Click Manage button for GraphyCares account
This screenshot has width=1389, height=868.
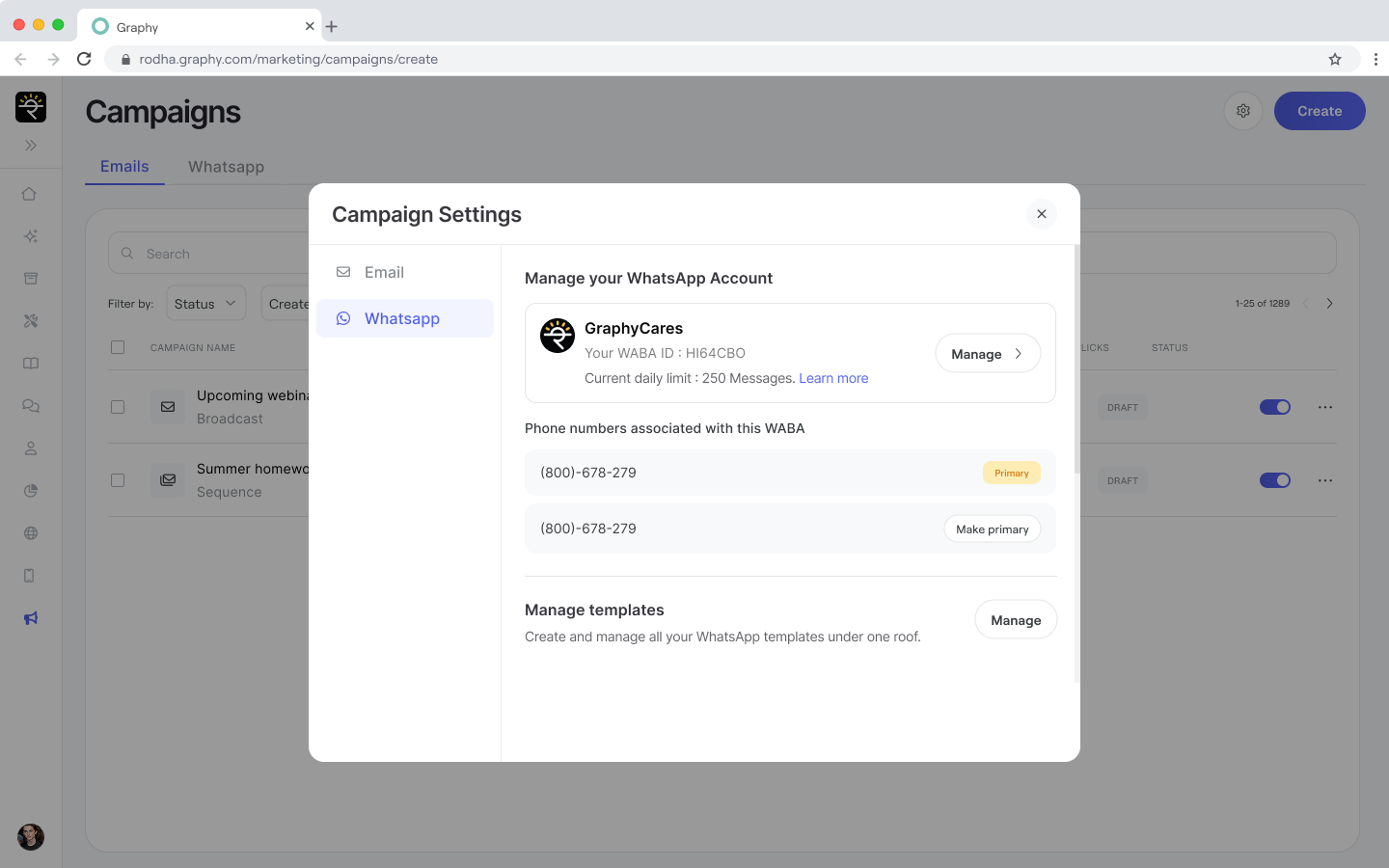(987, 354)
